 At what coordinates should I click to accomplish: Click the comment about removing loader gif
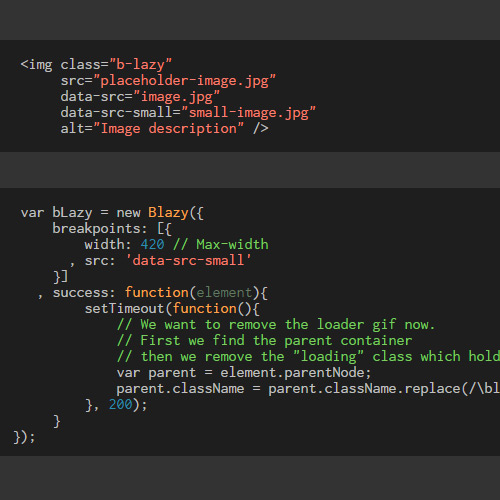pyautogui.click(x=276, y=325)
